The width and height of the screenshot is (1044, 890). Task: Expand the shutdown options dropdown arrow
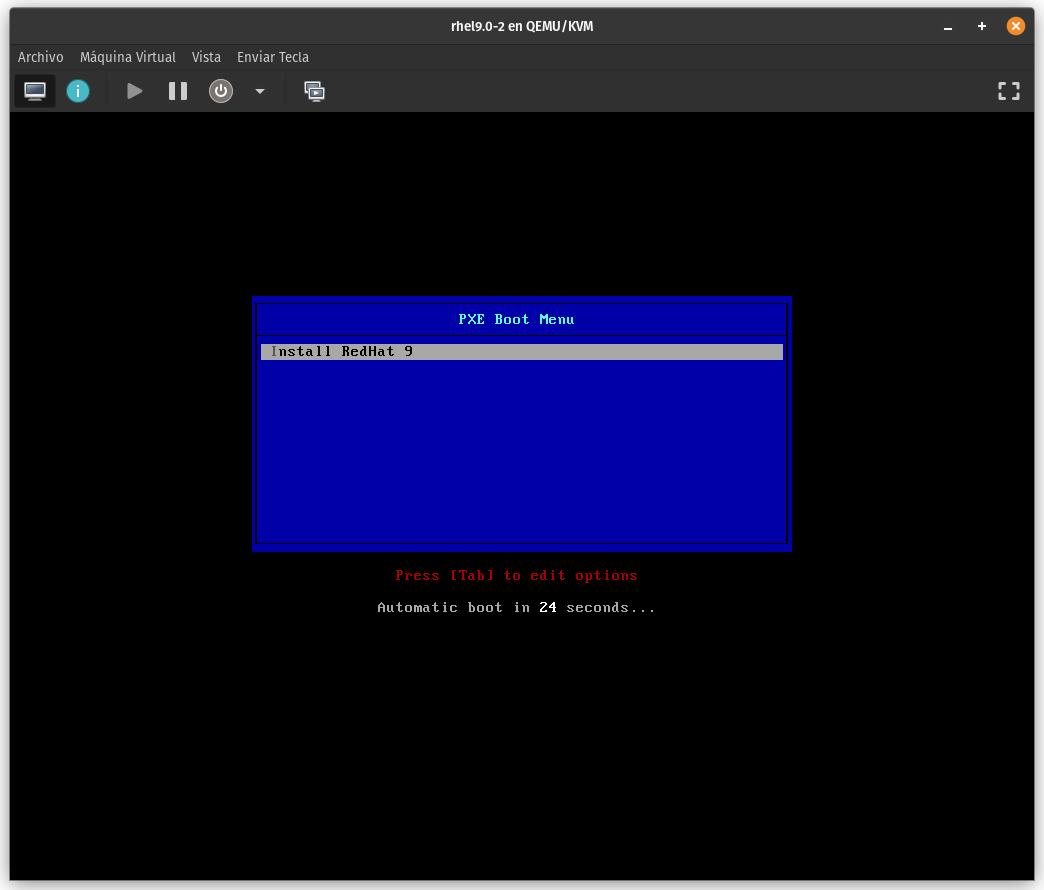pyautogui.click(x=260, y=91)
